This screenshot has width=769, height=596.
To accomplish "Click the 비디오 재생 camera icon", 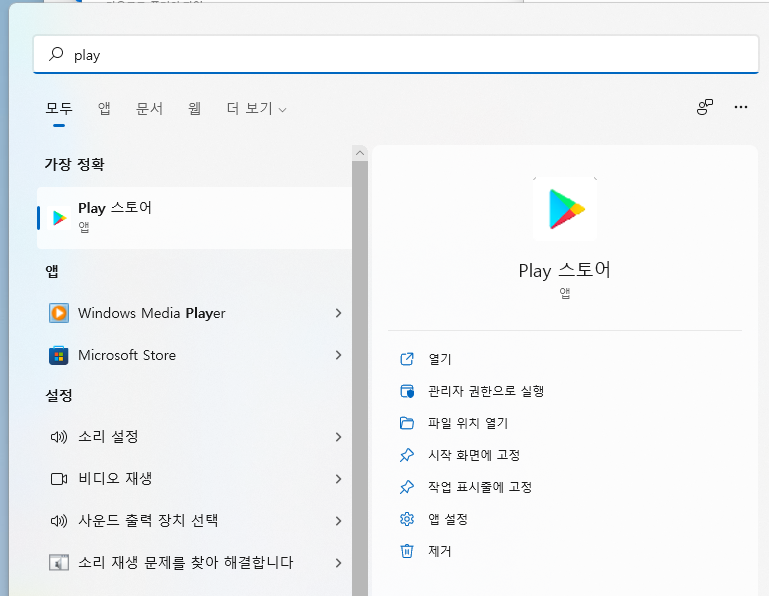I will (x=59, y=479).
